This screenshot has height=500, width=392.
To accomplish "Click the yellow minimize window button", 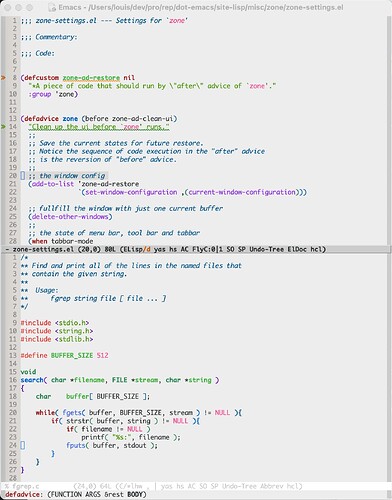I will [19, 7].
